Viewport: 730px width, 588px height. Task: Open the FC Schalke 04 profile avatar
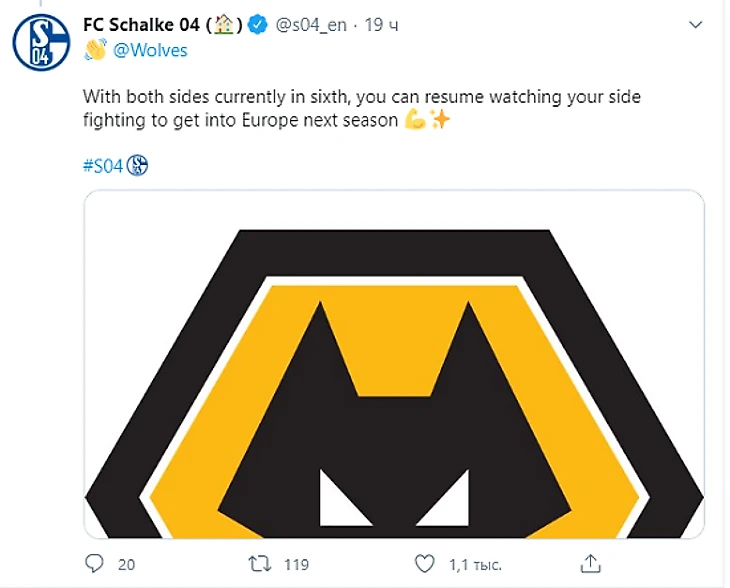41,42
